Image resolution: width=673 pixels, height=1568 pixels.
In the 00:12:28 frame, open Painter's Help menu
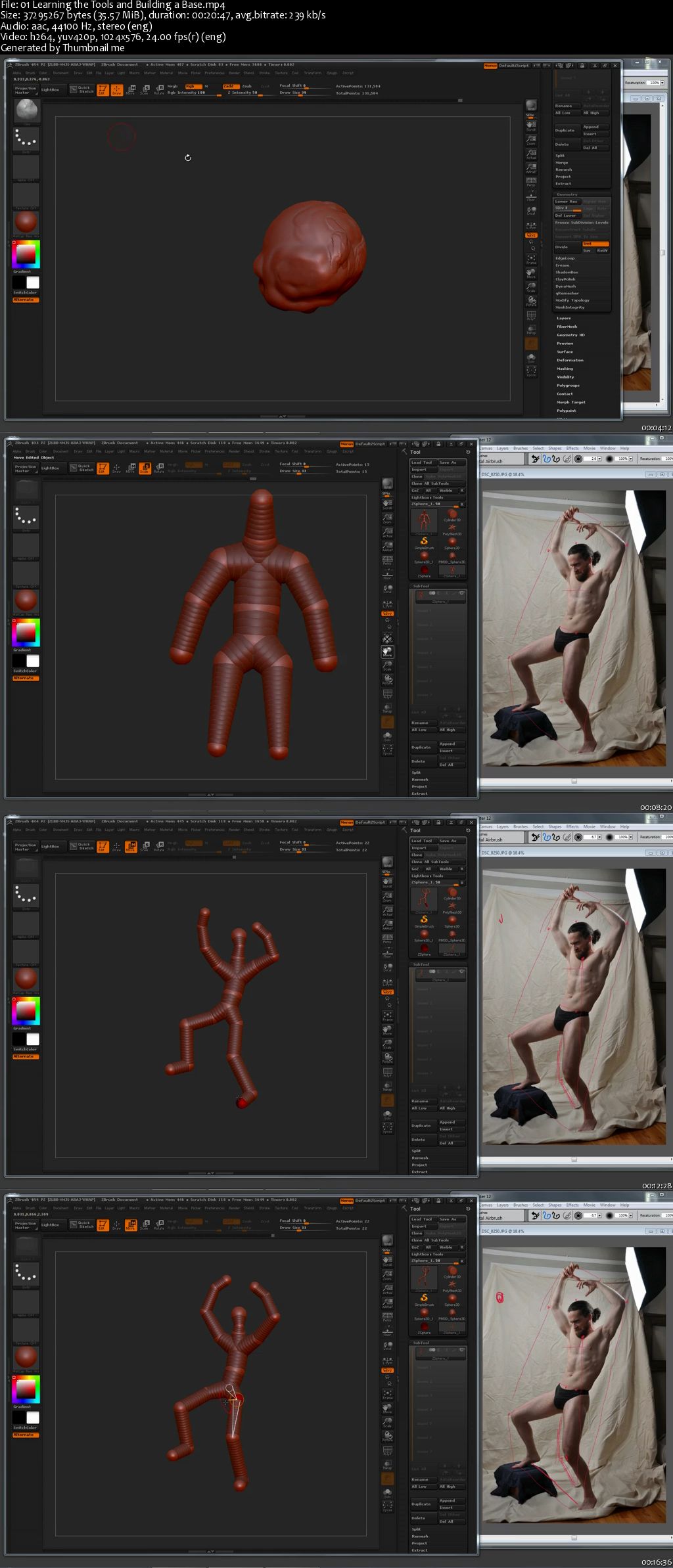625,827
